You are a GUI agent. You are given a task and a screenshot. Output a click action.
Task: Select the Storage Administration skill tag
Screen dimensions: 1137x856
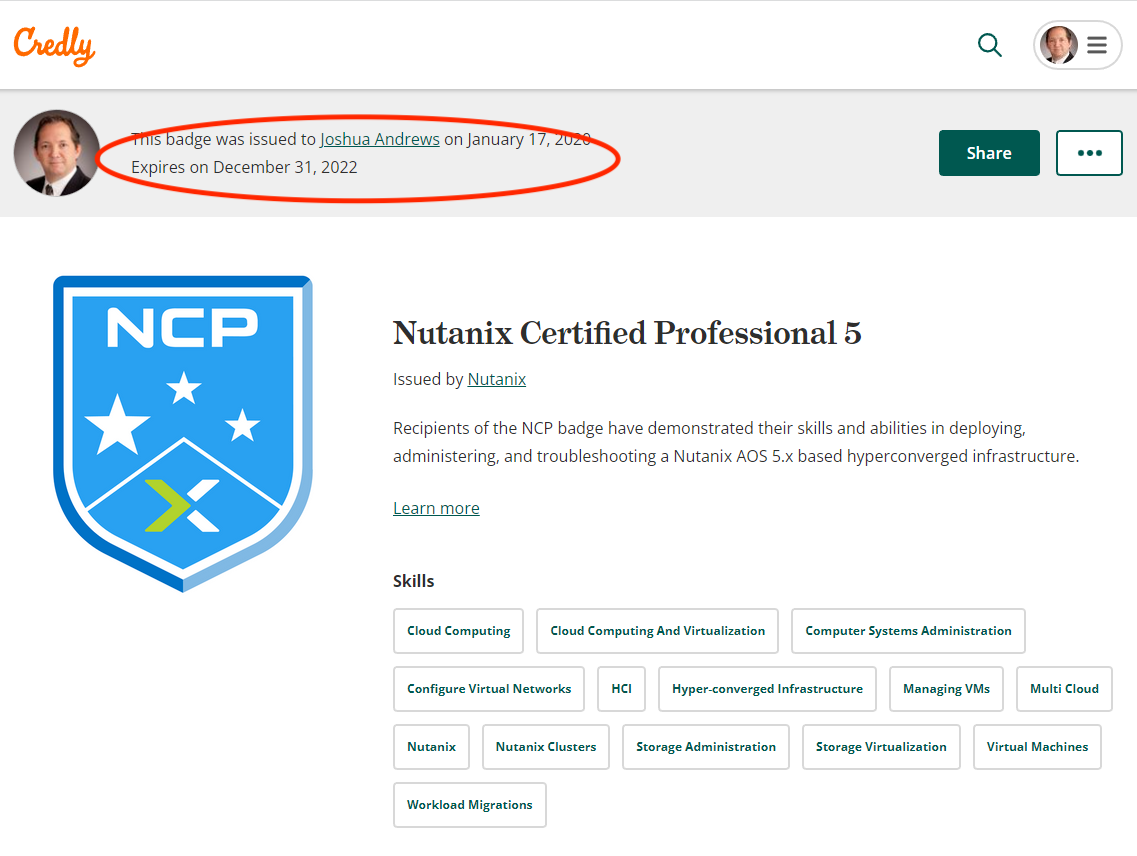706,747
